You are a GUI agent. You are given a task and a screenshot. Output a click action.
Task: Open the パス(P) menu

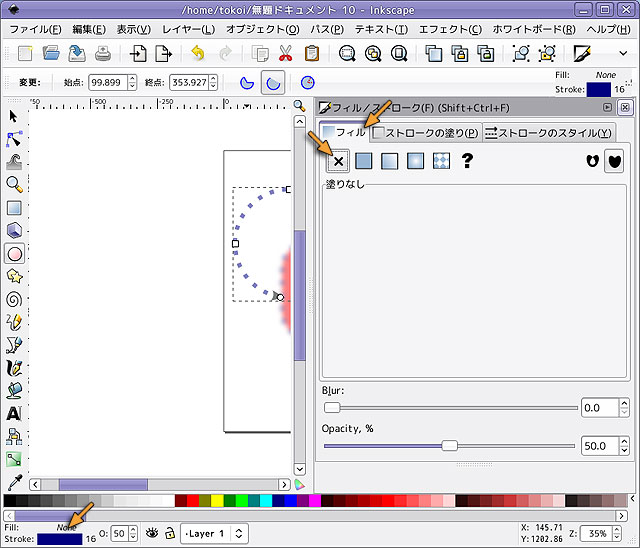click(x=328, y=29)
